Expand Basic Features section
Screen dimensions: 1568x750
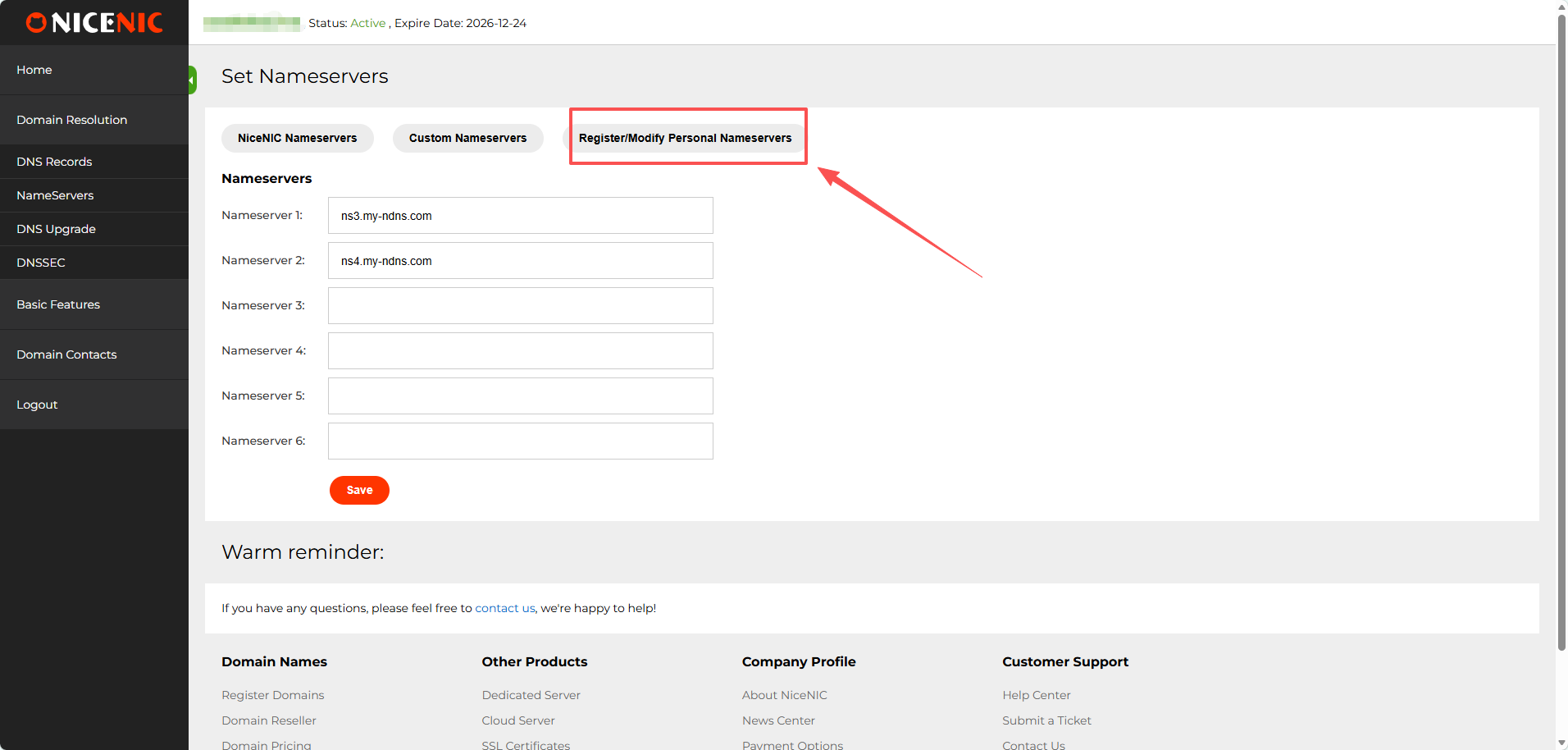pos(58,304)
